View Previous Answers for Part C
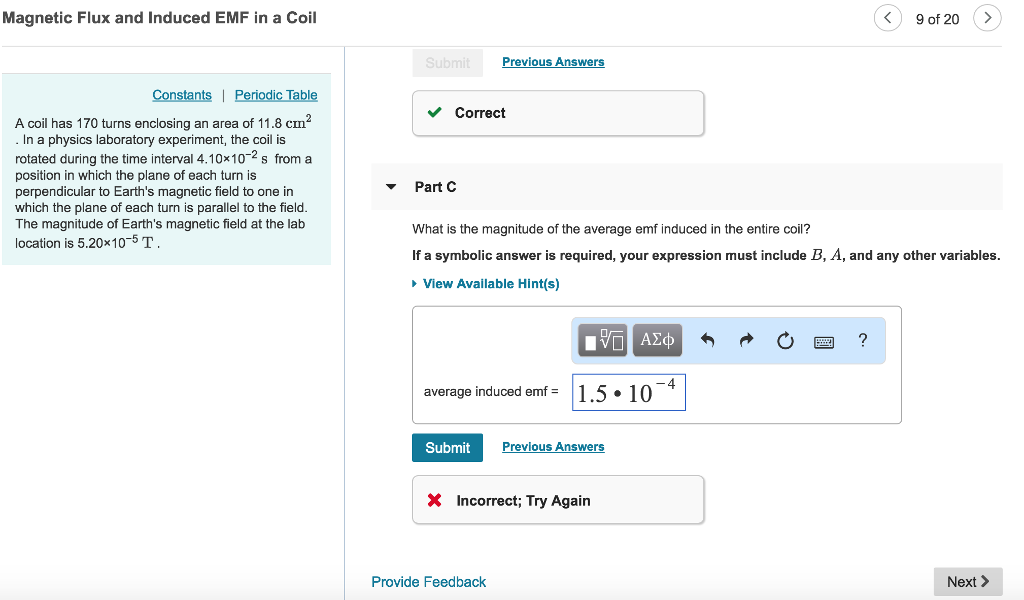The image size is (1024, 600). (552, 446)
